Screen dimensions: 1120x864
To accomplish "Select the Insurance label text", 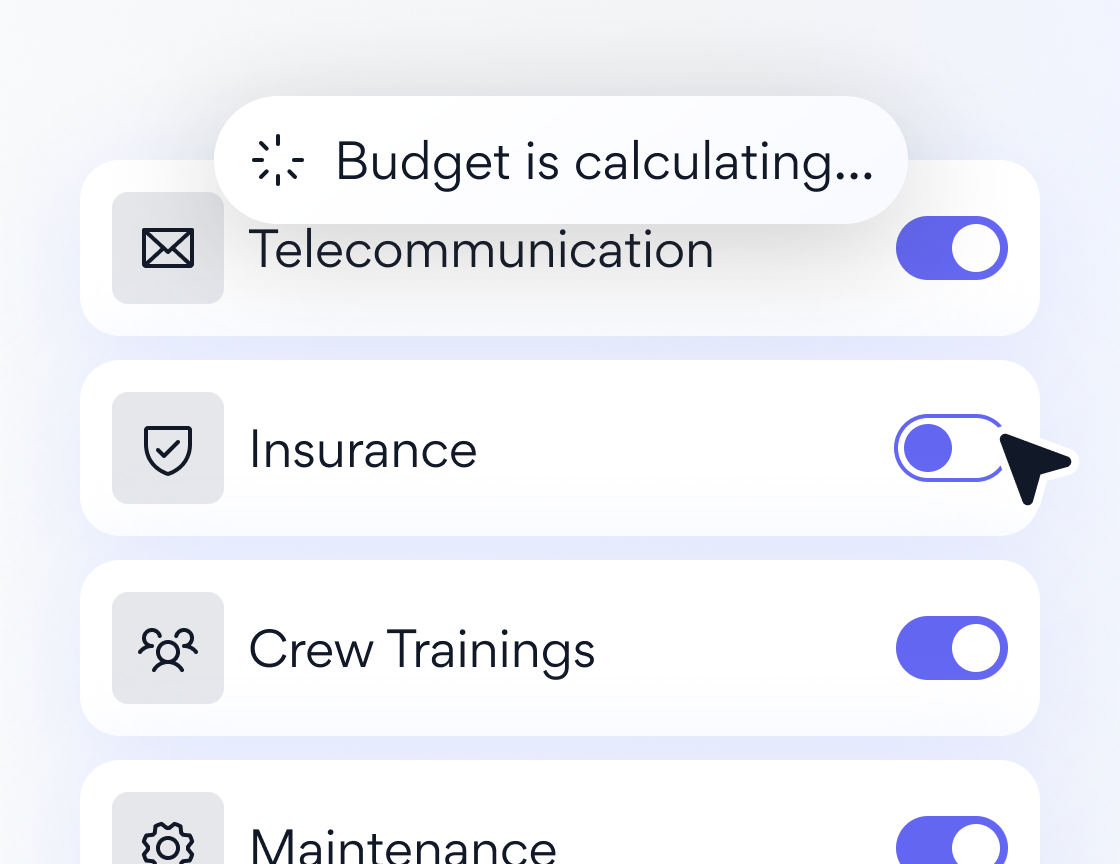I will tap(363, 449).
